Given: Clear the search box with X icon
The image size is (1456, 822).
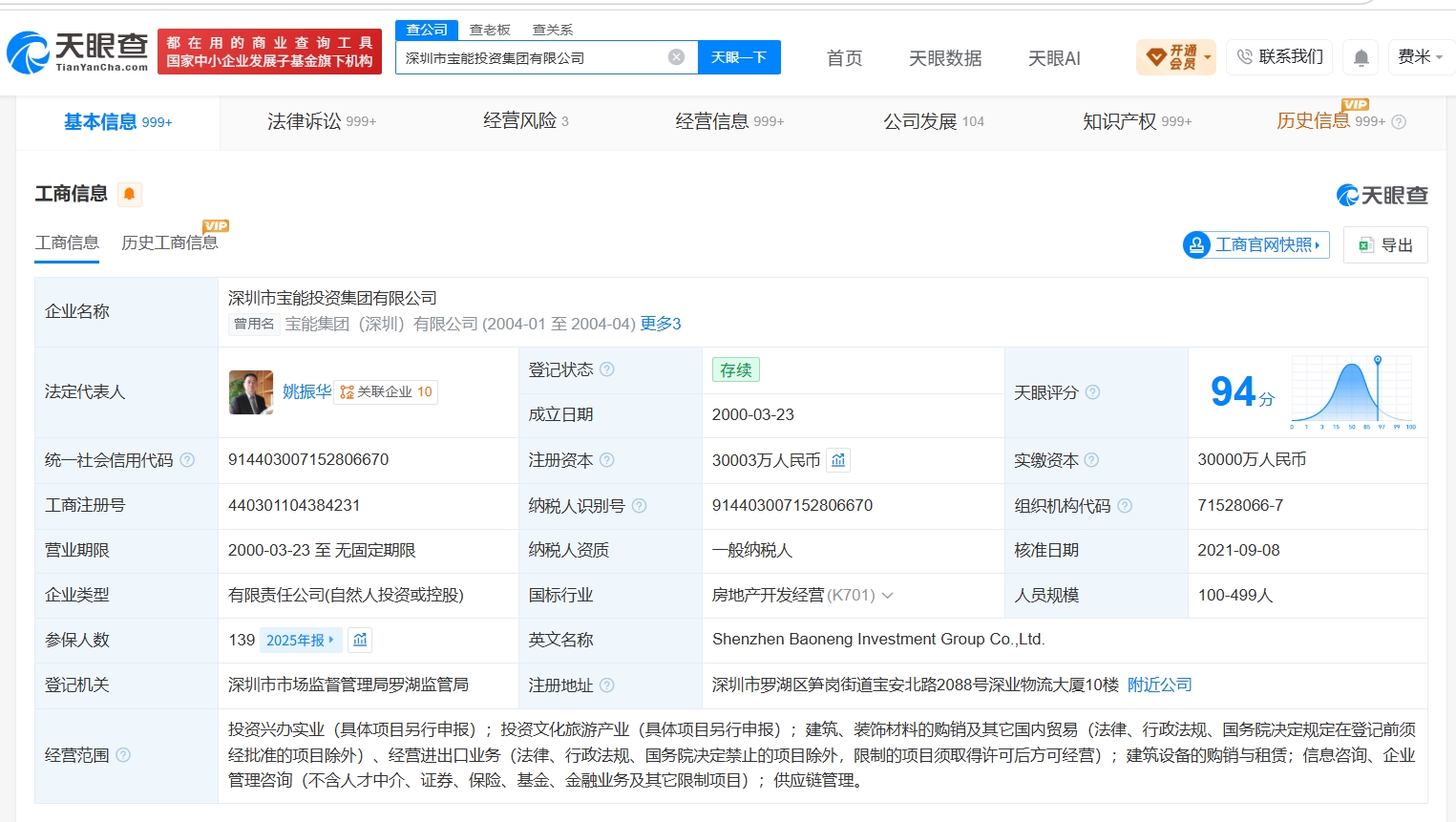Looking at the screenshot, I should [x=676, y=57].
